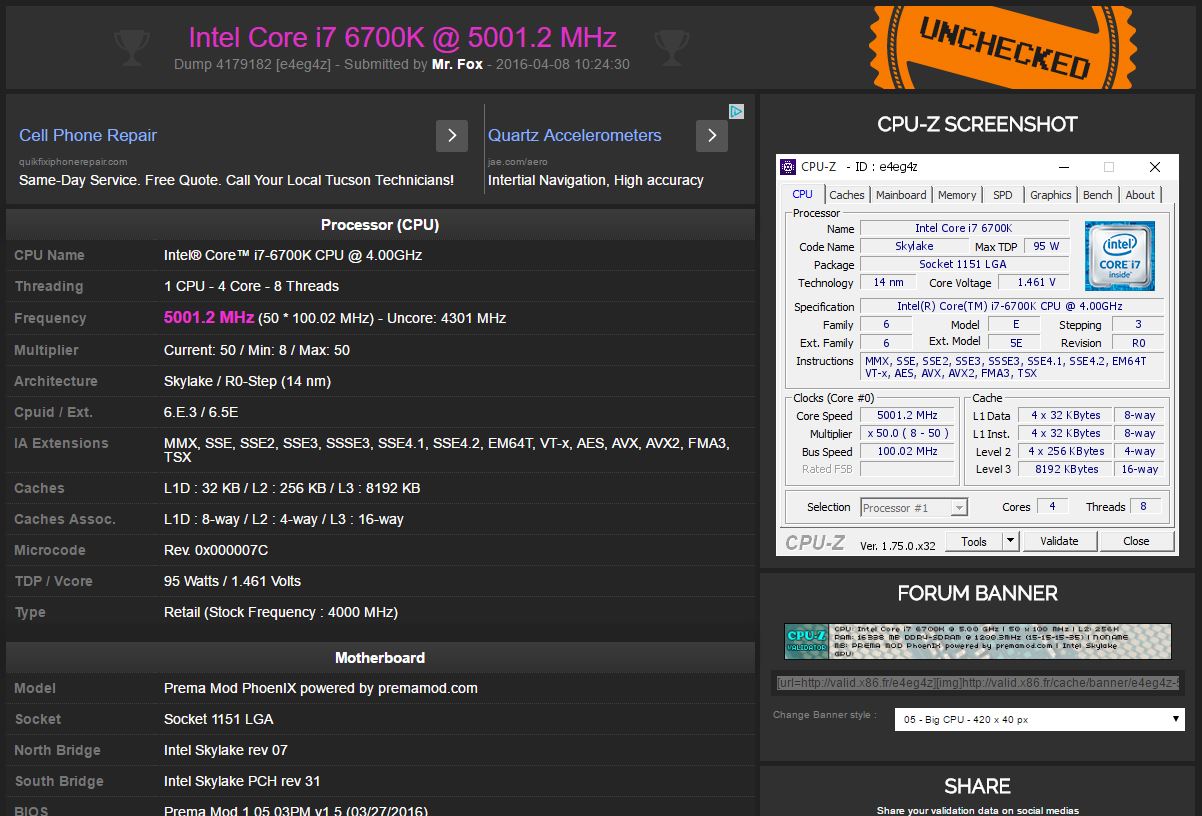Switch to the CPU tab in CPU-Z
This screenshot has width=1202, height=816.
pos(803,195)
